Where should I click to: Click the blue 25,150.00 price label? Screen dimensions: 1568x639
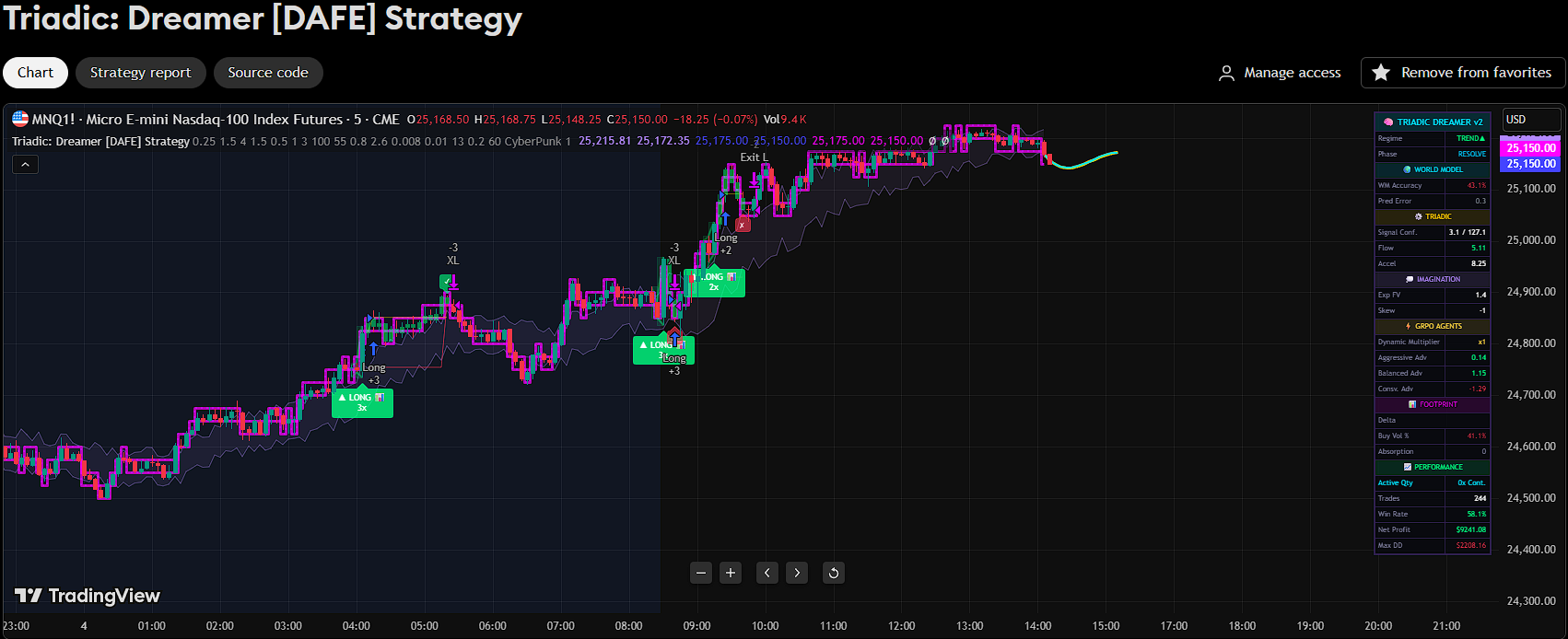(1531, 164)
